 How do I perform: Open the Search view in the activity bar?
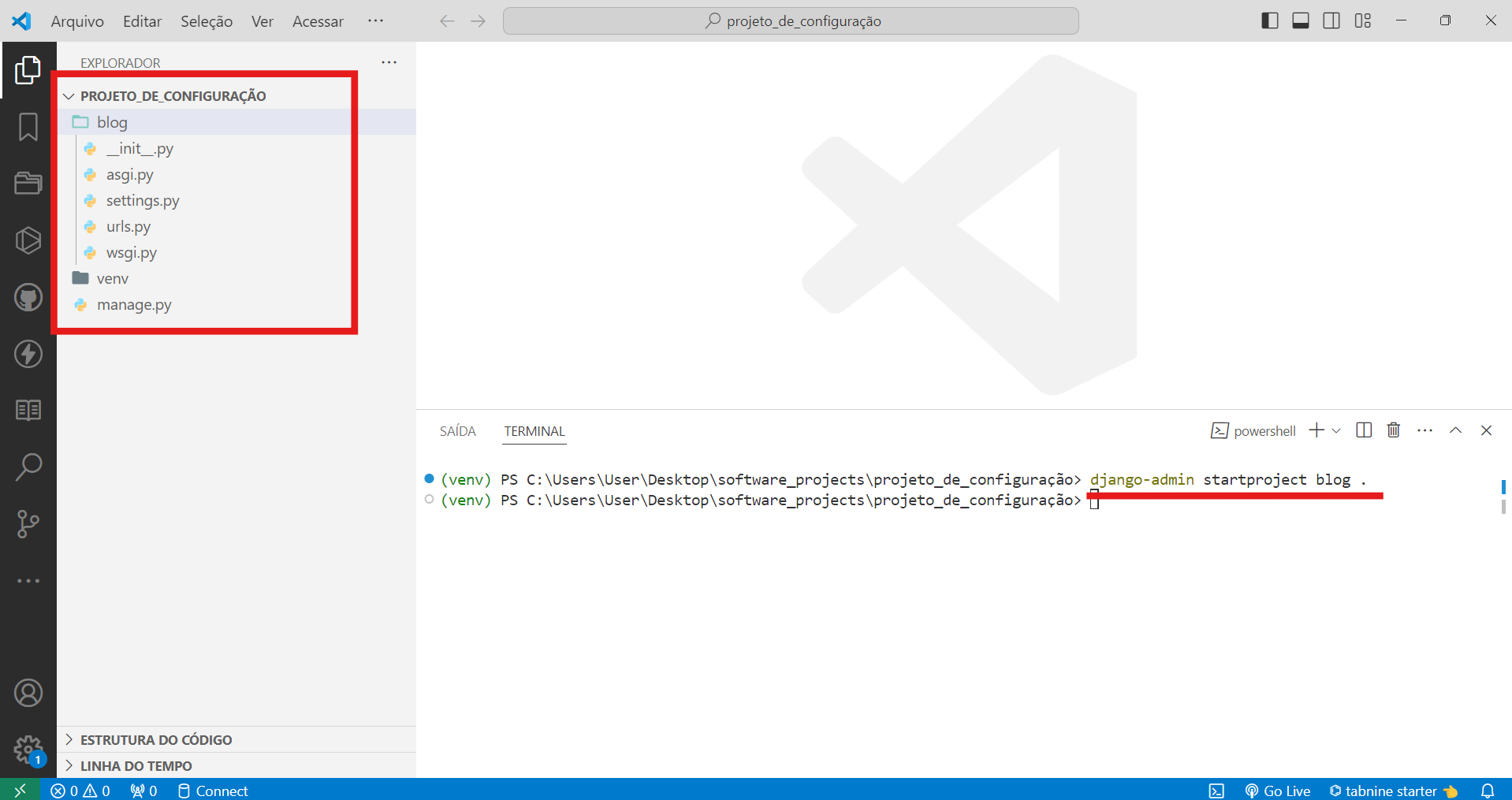coord(28,467)
